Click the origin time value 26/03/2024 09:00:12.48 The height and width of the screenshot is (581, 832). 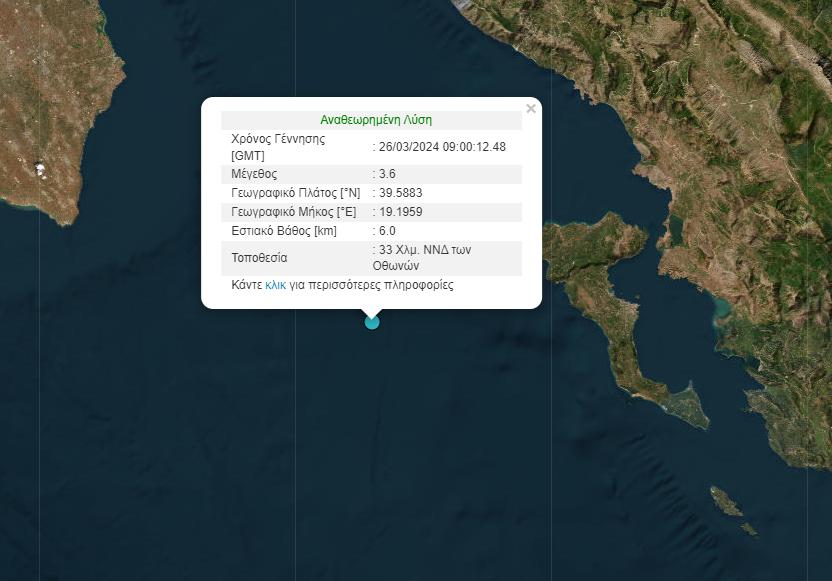441,146
